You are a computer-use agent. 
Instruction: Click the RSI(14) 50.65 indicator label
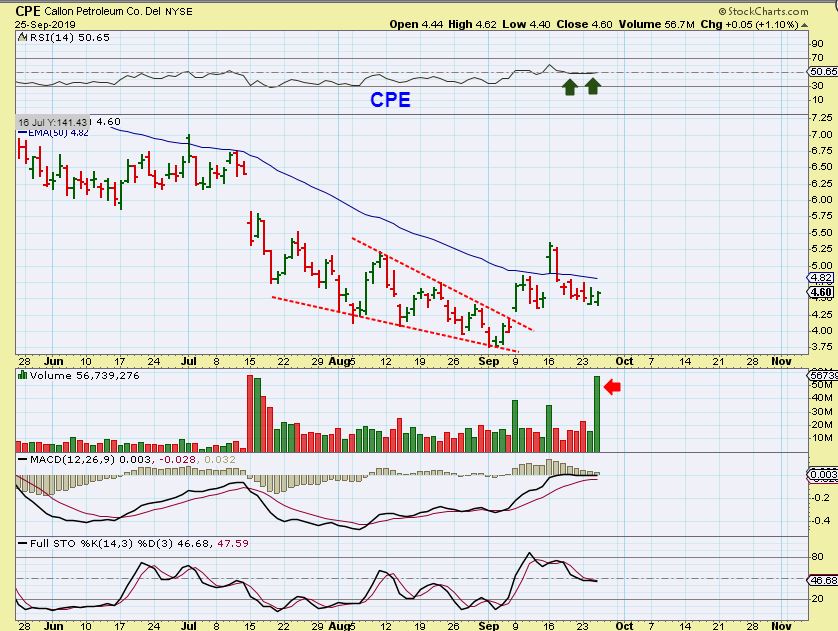click(69, 37)
